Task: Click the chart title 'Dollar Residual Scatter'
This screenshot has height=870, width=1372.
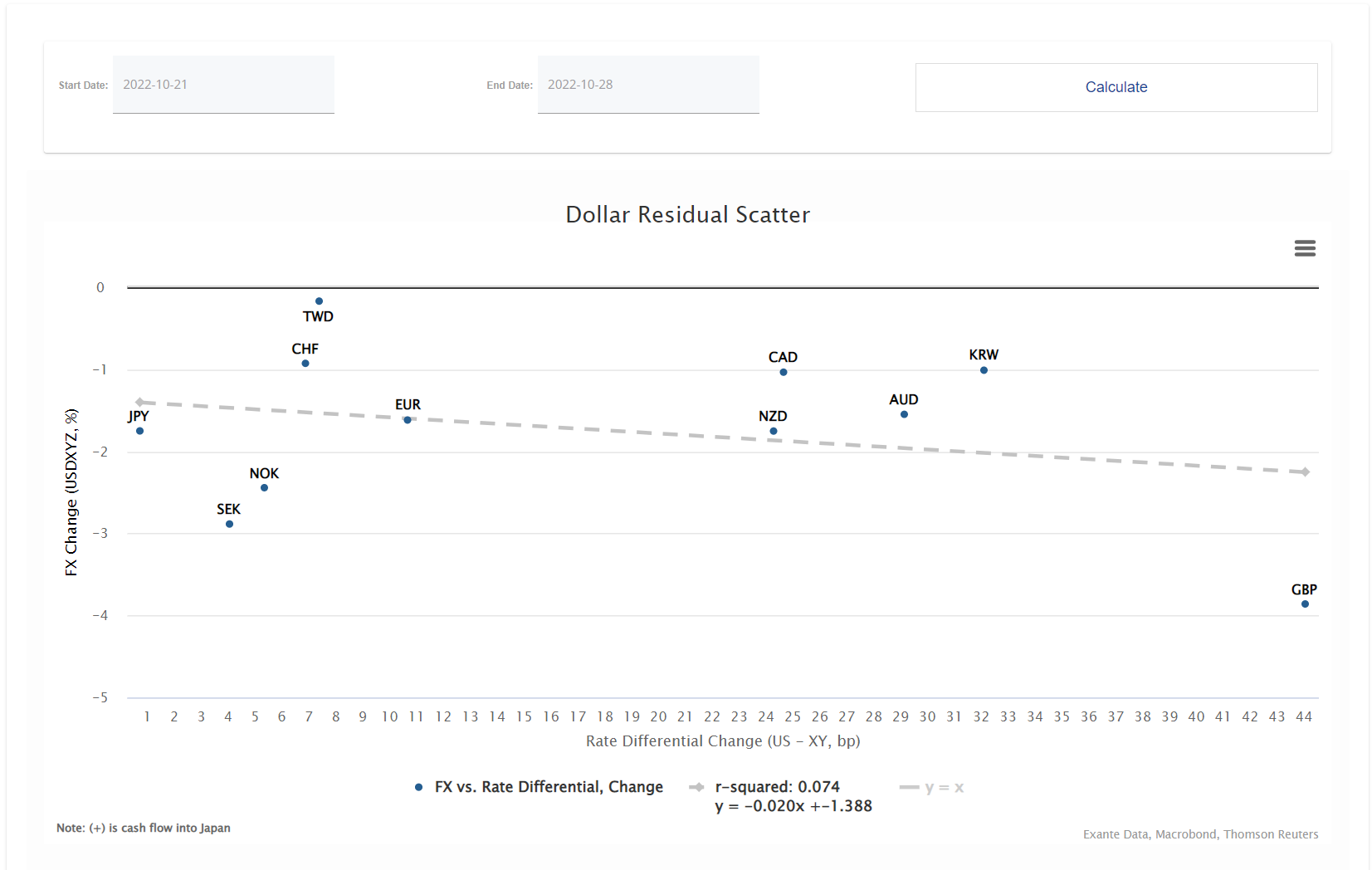Action: tap(687, 214)
